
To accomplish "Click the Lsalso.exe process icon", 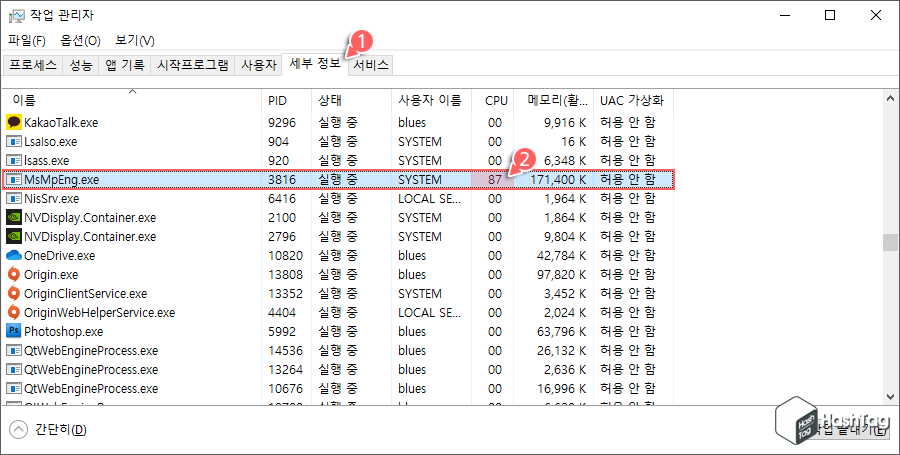I will click(x=14, y=141).
